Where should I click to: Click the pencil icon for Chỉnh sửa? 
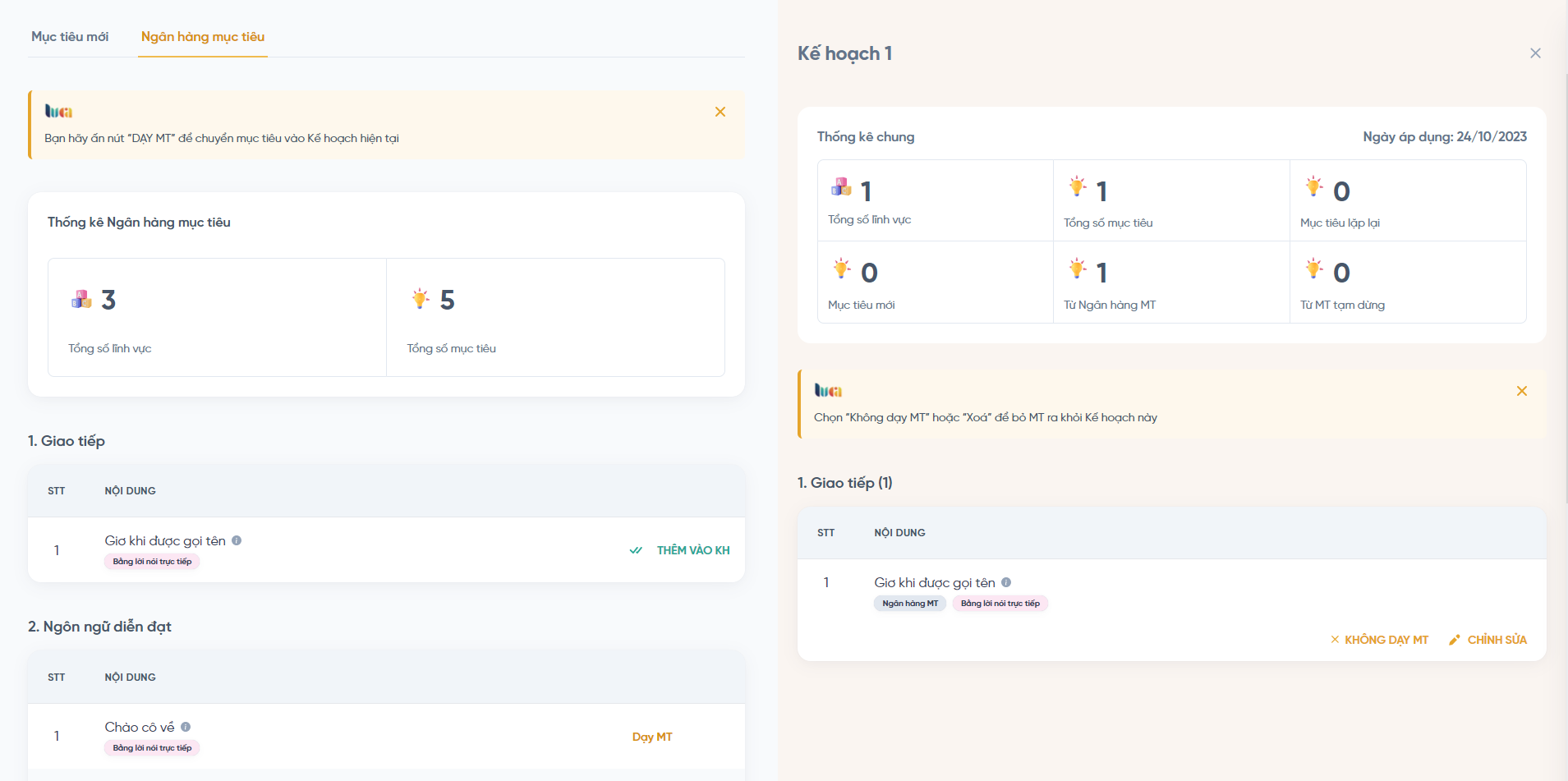click(x=1455, y=640)
